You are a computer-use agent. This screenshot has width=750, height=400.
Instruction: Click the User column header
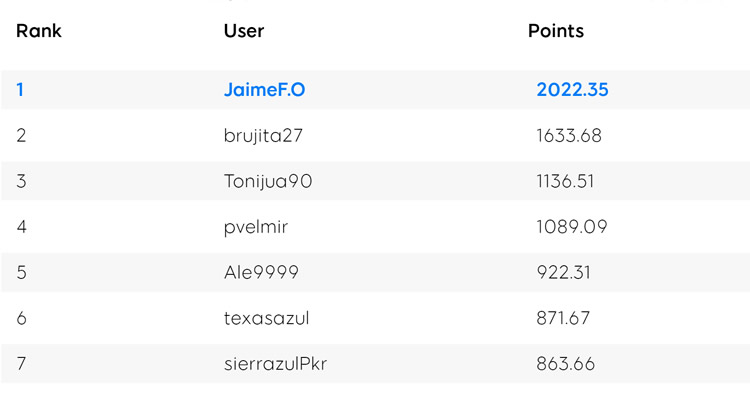tap(244, 31)
